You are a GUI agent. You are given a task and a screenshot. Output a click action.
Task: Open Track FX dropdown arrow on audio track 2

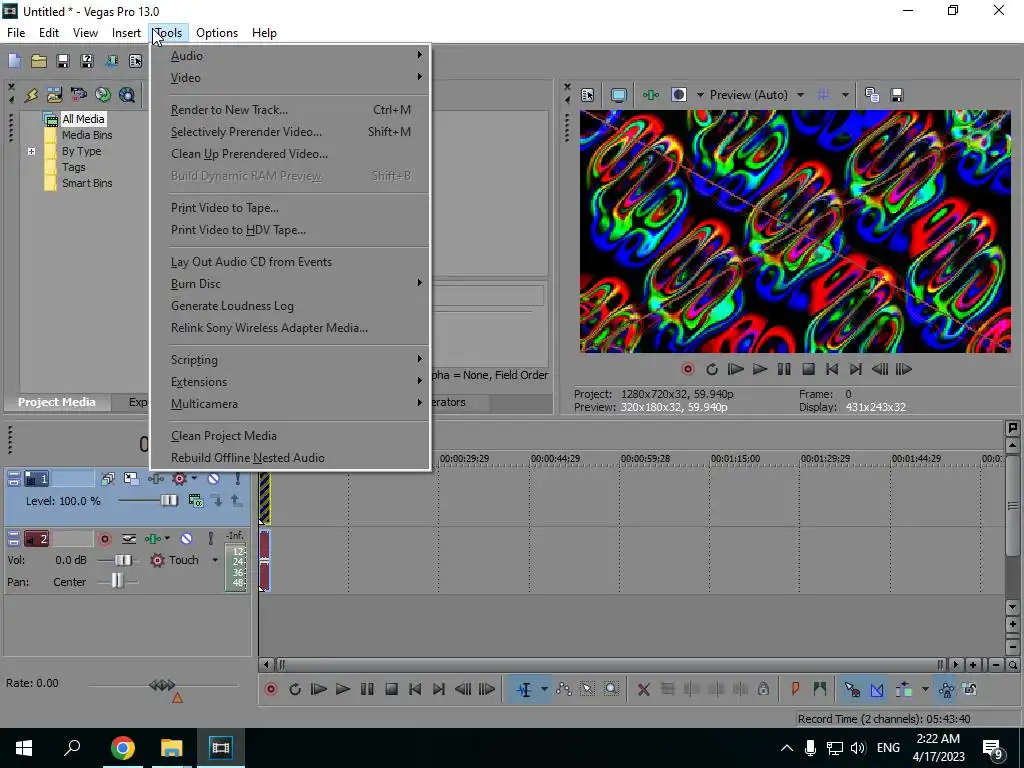[167, 539]
